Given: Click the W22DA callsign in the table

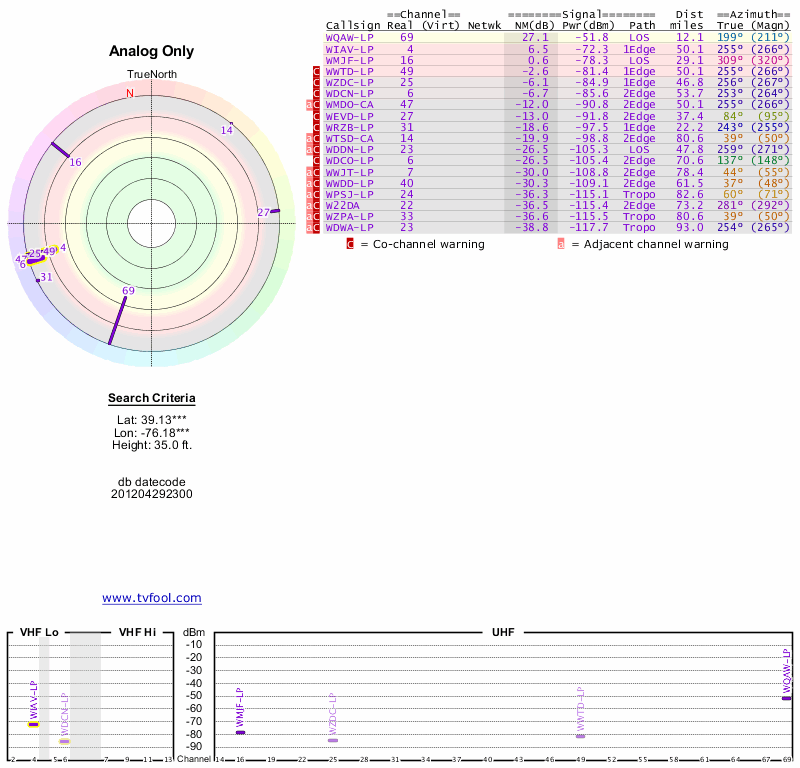Looking at the screenshot, I should (x=342, y=205).
